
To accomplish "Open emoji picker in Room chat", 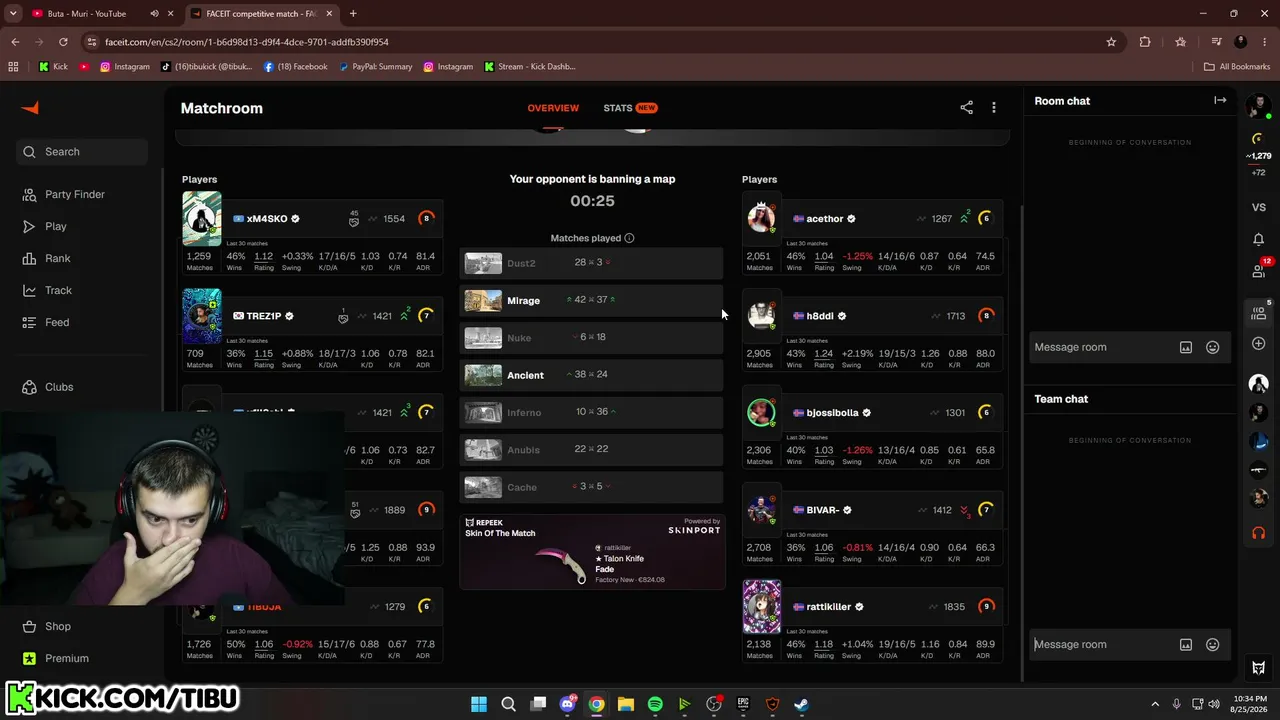I will (1212, 347).
